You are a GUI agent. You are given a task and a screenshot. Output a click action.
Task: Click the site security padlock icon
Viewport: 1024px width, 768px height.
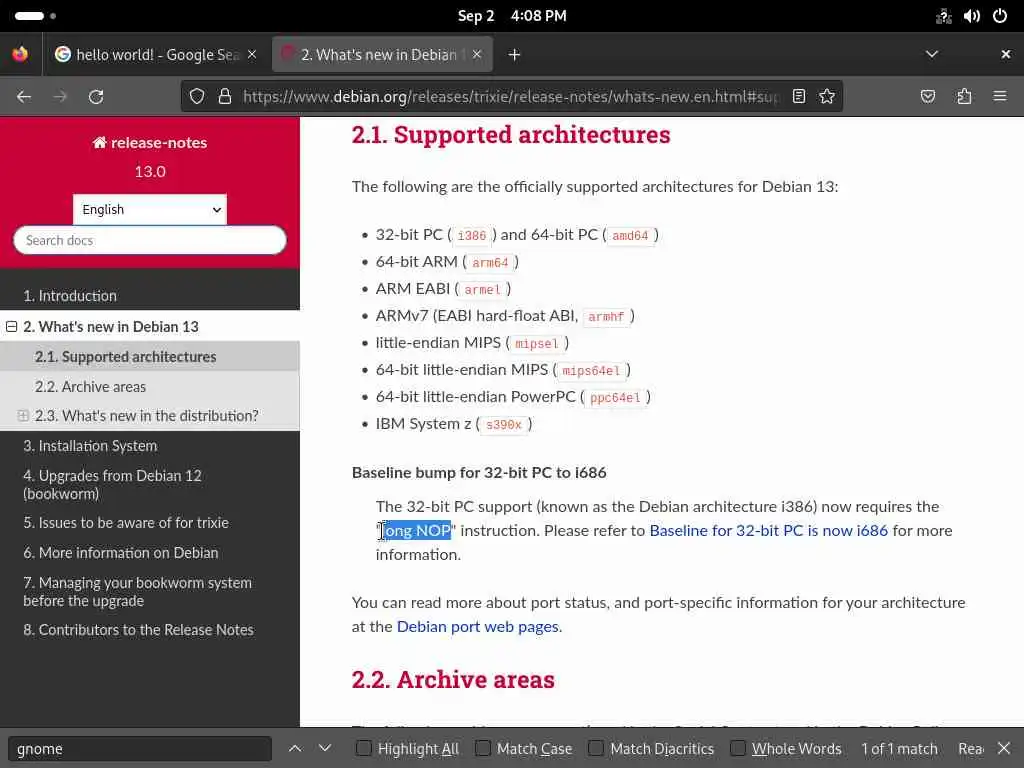click(225, 97)
